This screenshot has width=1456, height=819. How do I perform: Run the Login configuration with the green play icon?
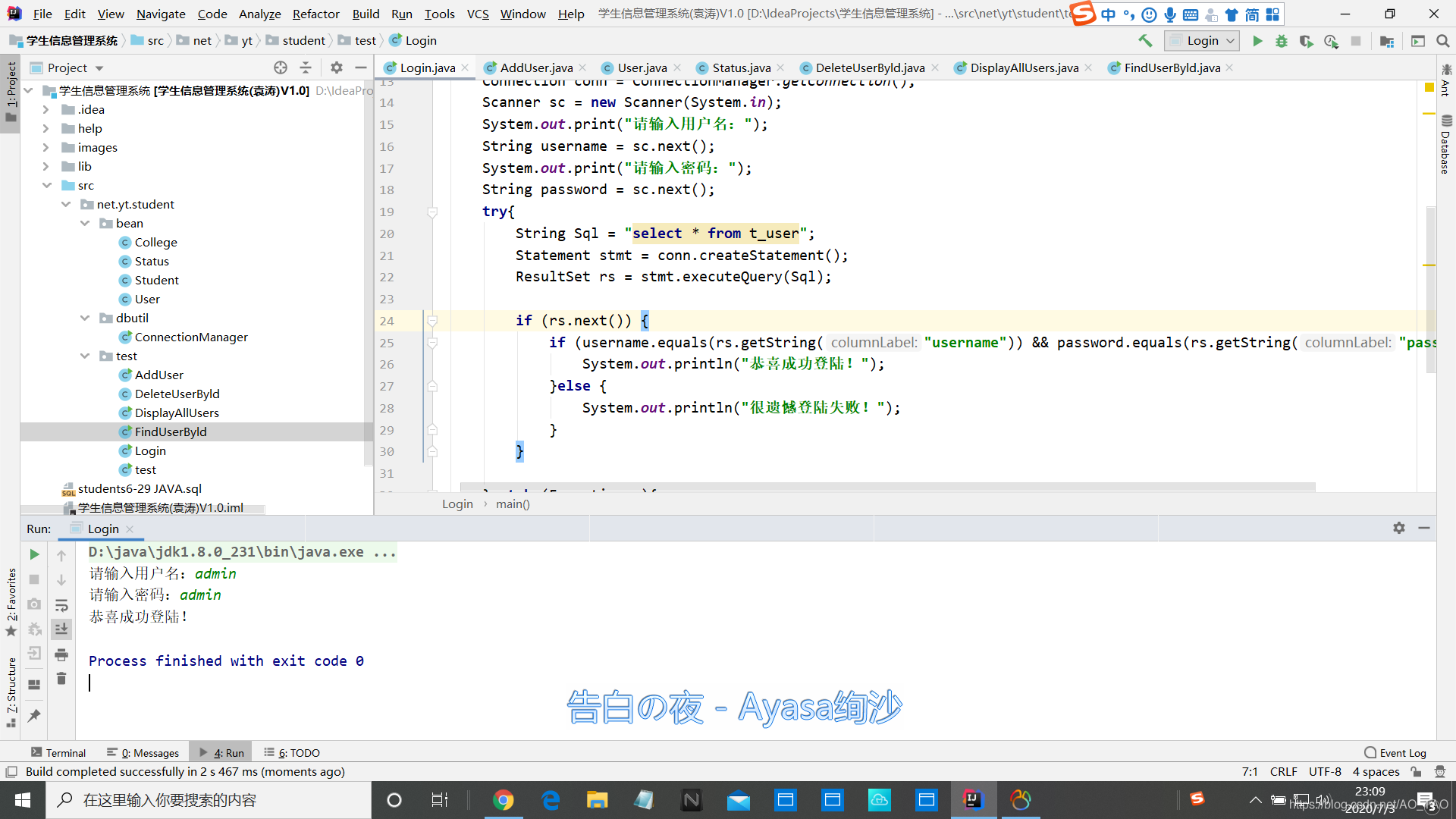tap(1257, 41)
